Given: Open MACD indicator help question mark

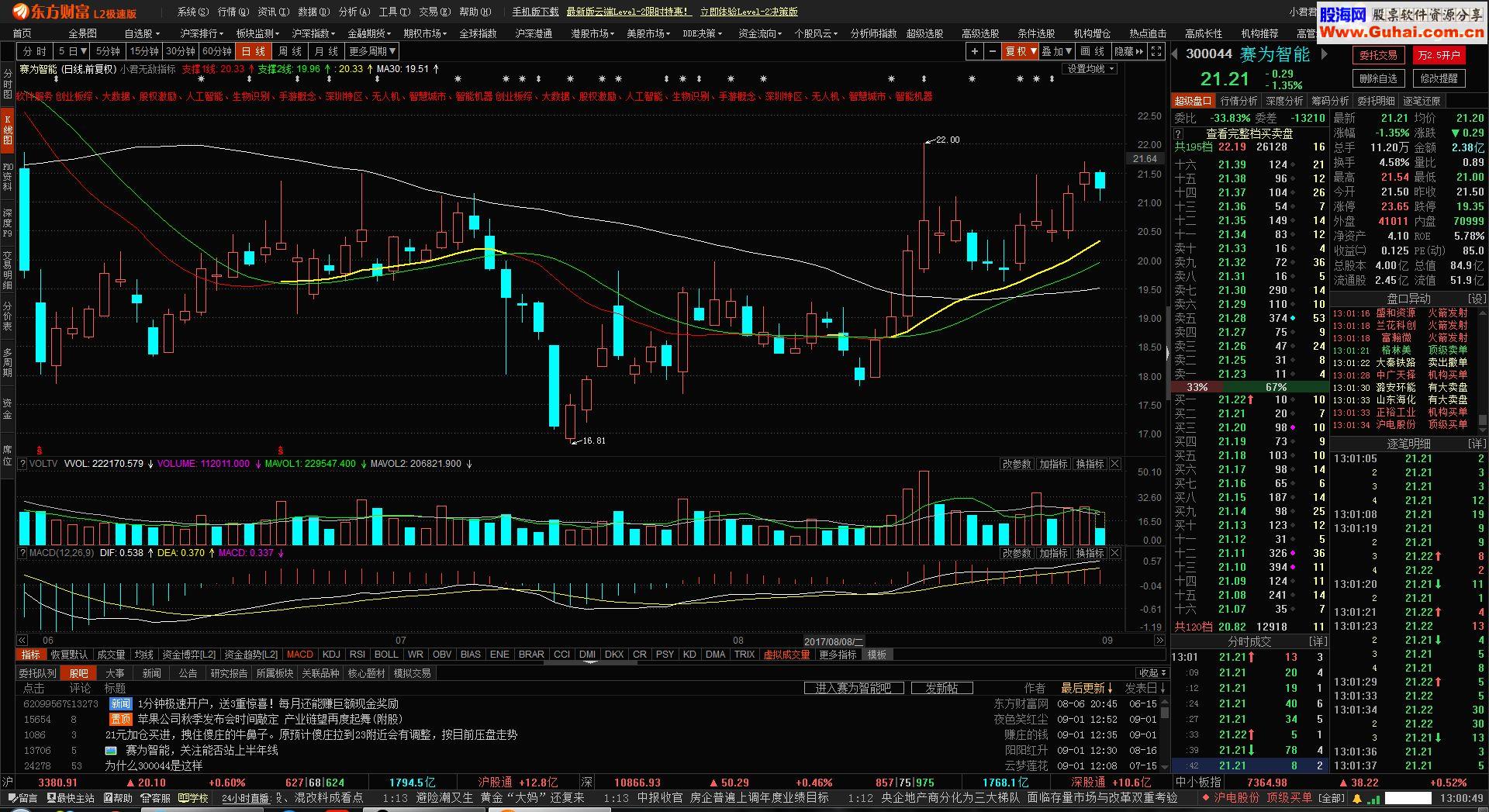Looking at the screenshot, I should pyautogui.click(x=22, y=553).
